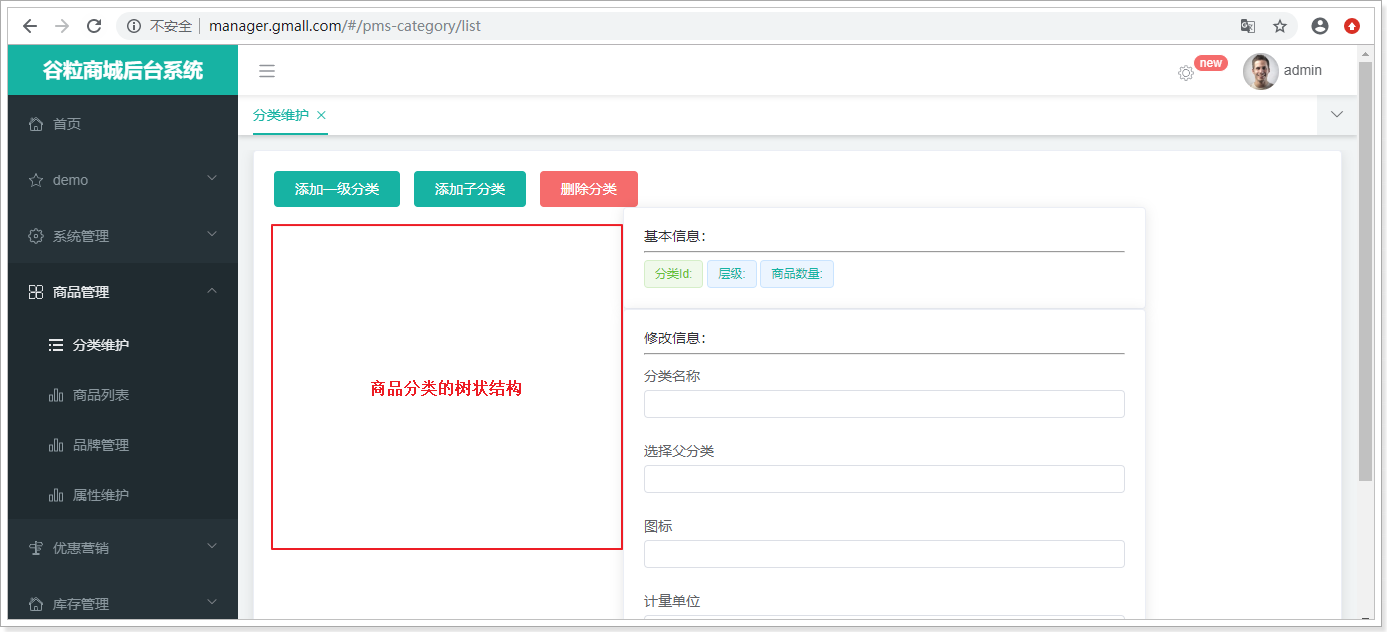Bookmark the page with star icon
Viewport: 1387px width, 632px height.
1280,26
